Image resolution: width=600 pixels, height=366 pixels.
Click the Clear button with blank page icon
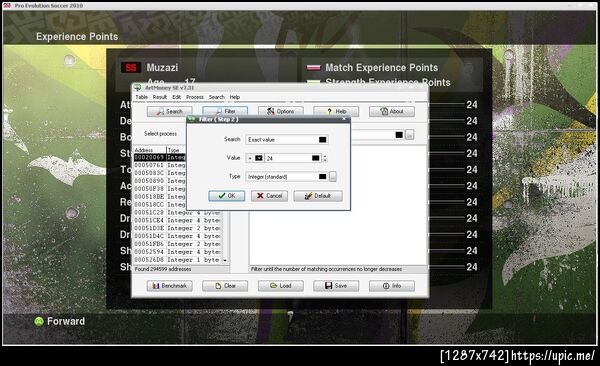point(225,286)
